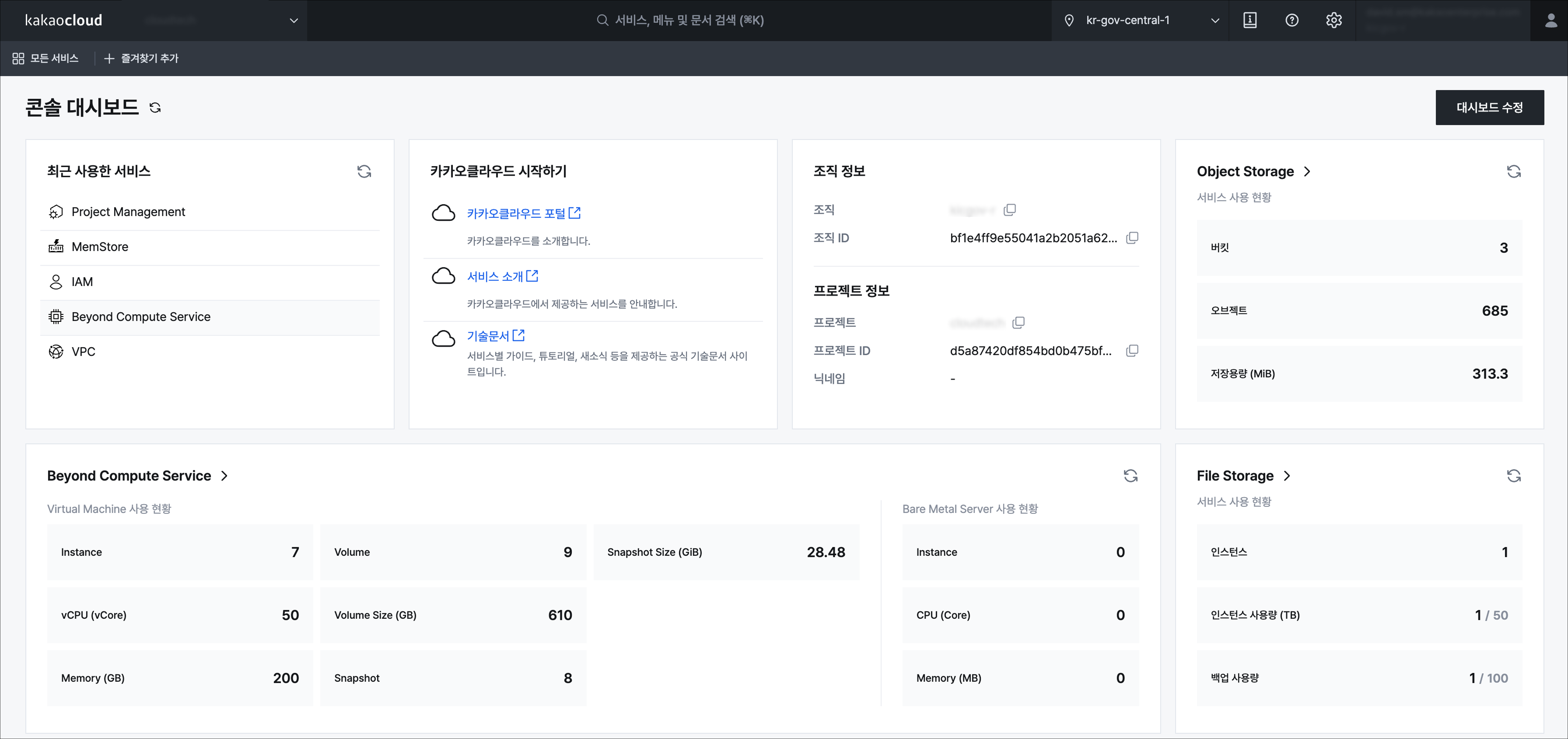Image resolution: width=1568 pixels, height=739 pixels.
Task: Open the kr-gov-central-1 region dropdown
Action: click(1140, 20)
